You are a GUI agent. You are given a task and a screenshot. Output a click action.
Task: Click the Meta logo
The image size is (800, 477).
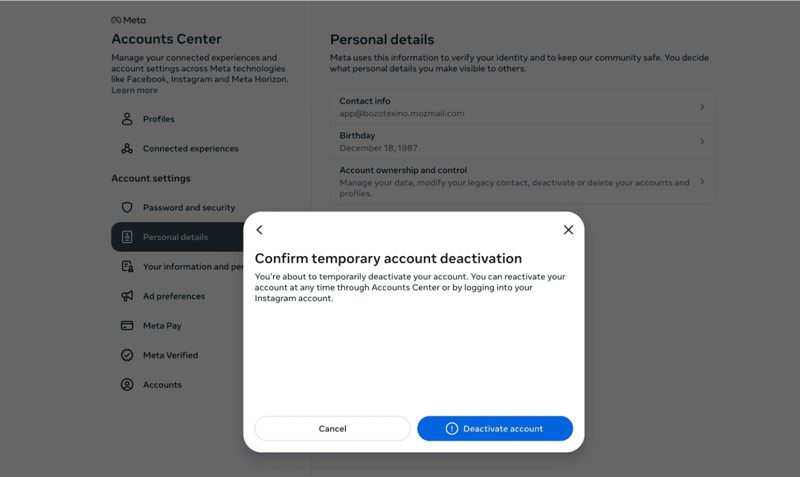[x=128, y=20]
